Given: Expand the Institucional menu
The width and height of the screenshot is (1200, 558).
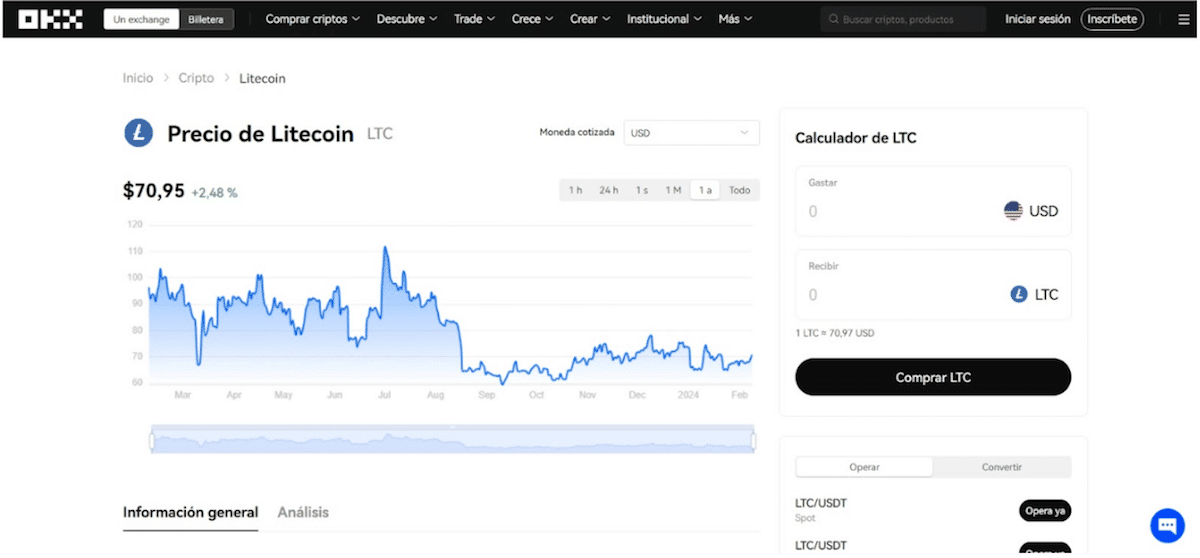Looking at the screenshot, I should click(664, 19).
